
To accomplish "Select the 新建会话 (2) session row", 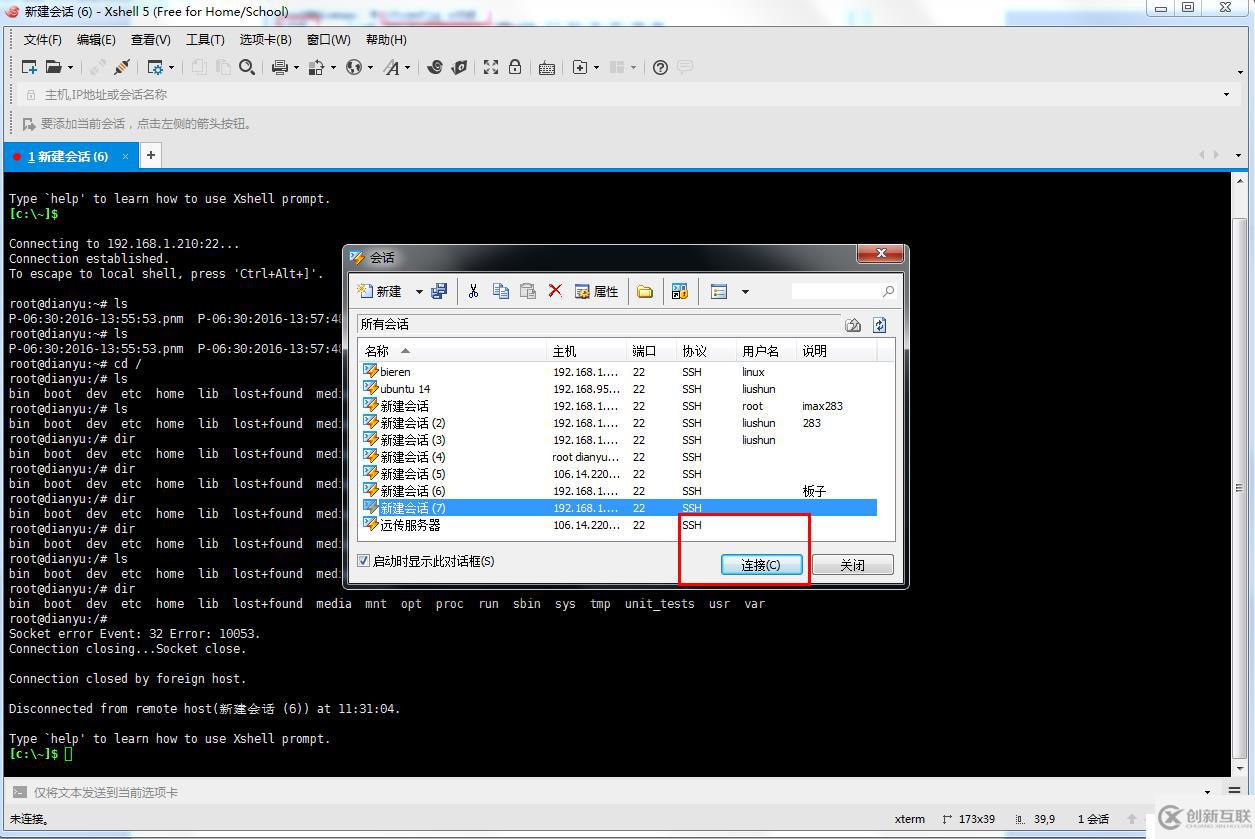I will 618,423.
